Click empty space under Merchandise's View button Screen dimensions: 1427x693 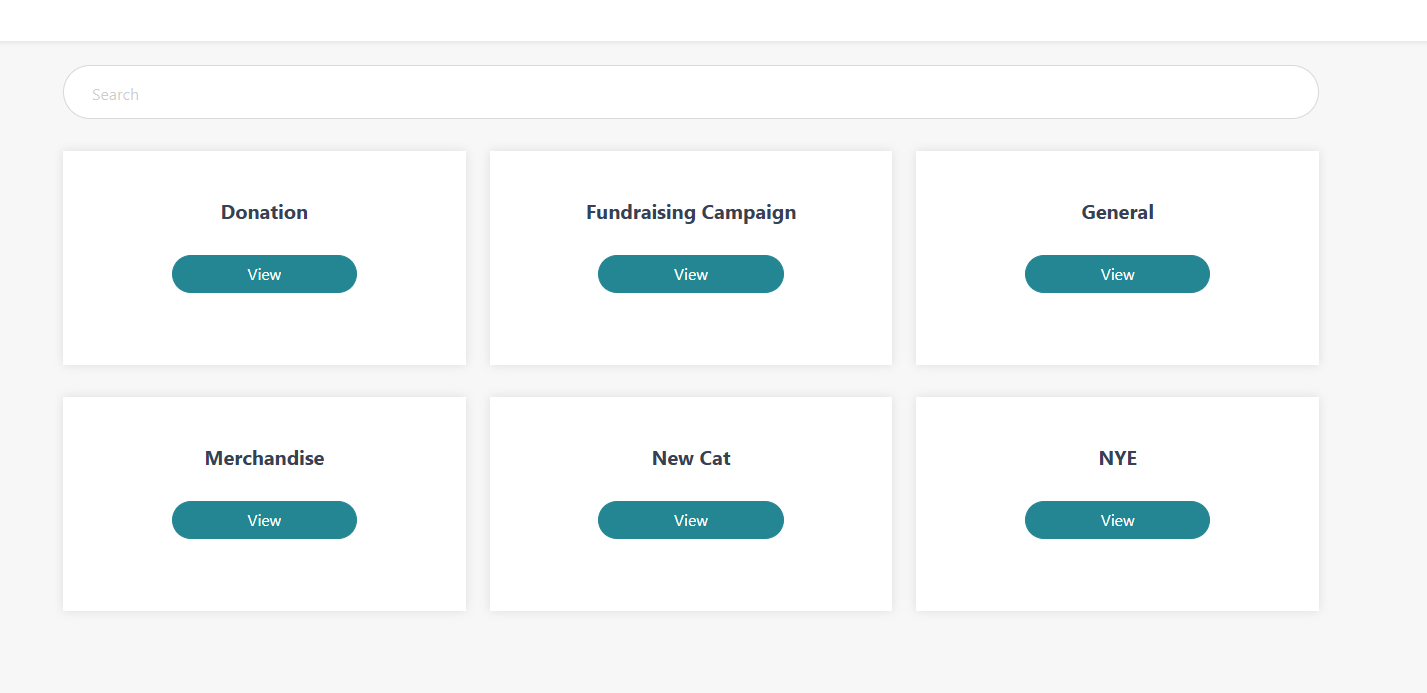point(264,575)
